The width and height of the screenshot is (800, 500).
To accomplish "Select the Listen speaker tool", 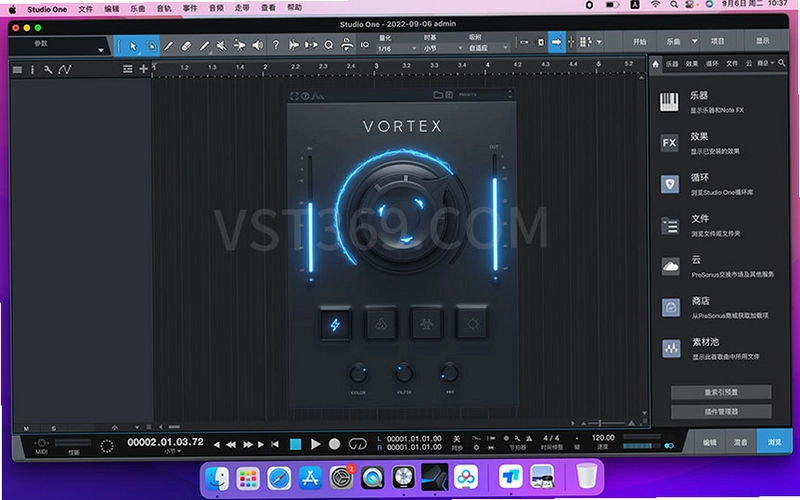I will [258, 45].
